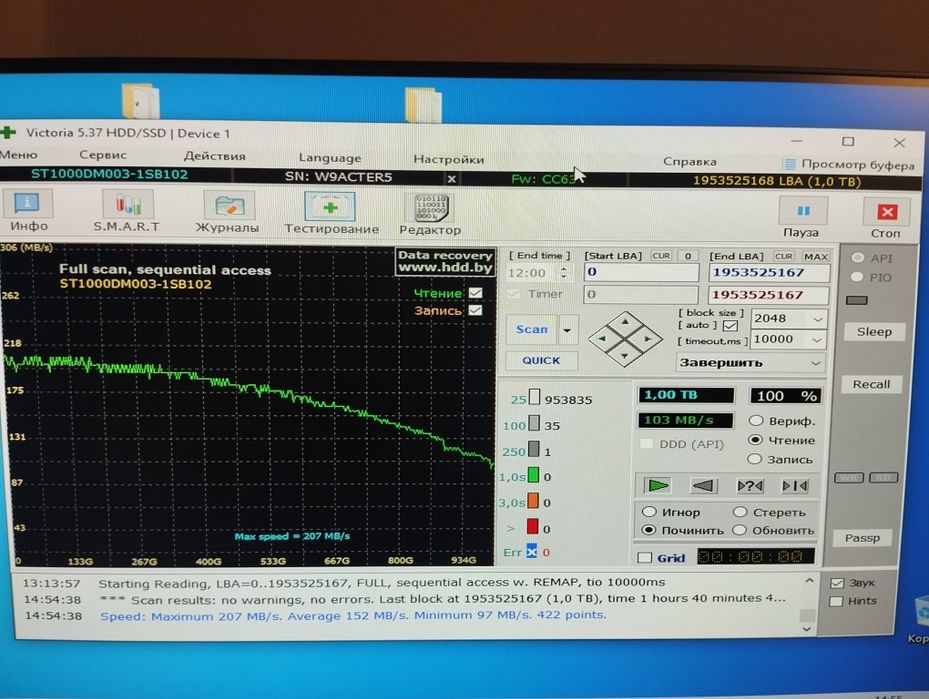Open the S.M.A.R.T panel icon

pyautogui.click(x=127, y=206)
